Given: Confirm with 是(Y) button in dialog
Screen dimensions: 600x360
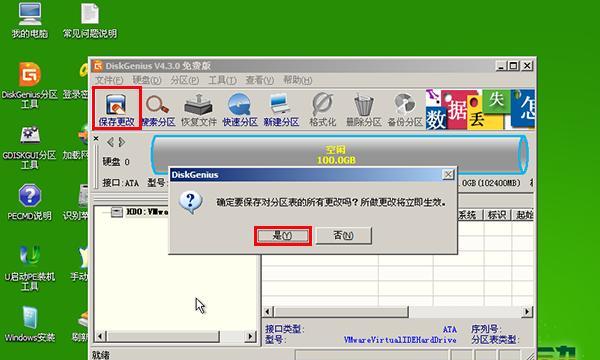Looking at the screenshot, I should (283, 236).
